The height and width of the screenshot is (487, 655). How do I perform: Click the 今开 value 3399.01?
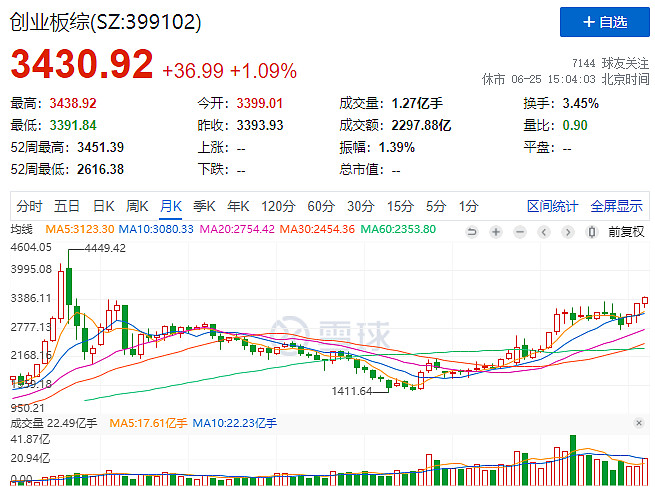click(259, 103)
